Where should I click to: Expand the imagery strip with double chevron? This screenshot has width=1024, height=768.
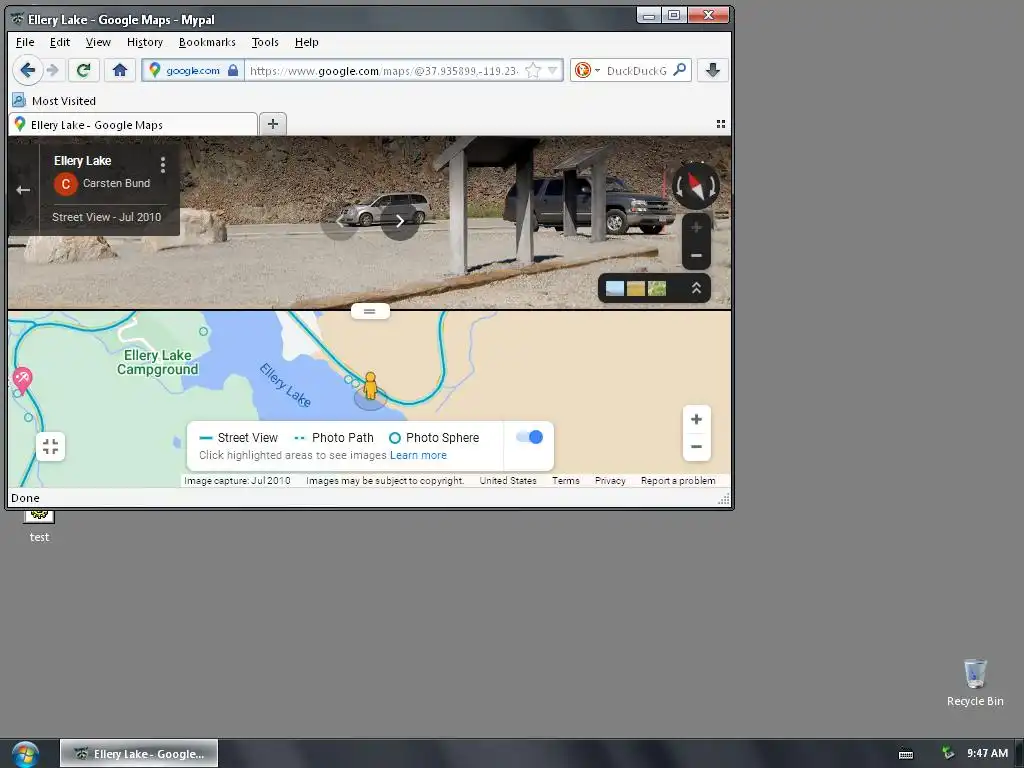tap(696, 288)
